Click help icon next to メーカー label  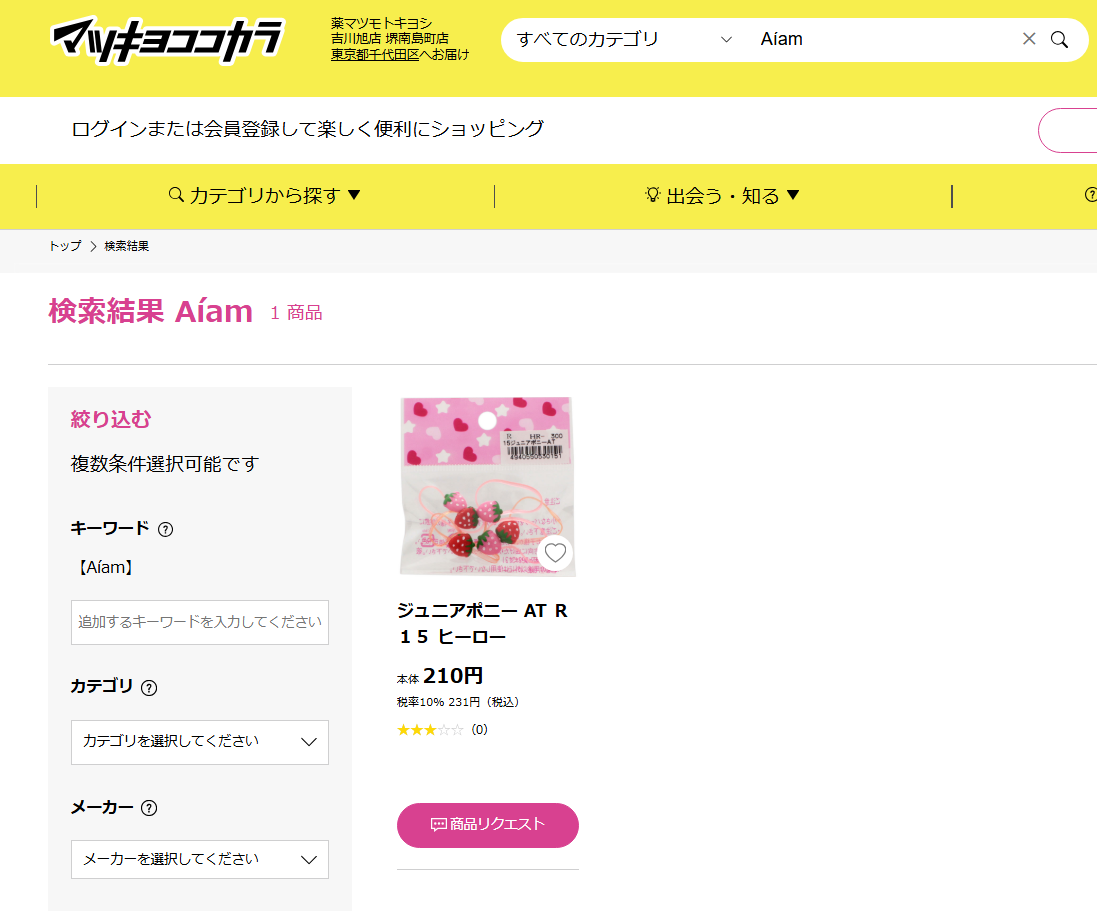[149, 808]
